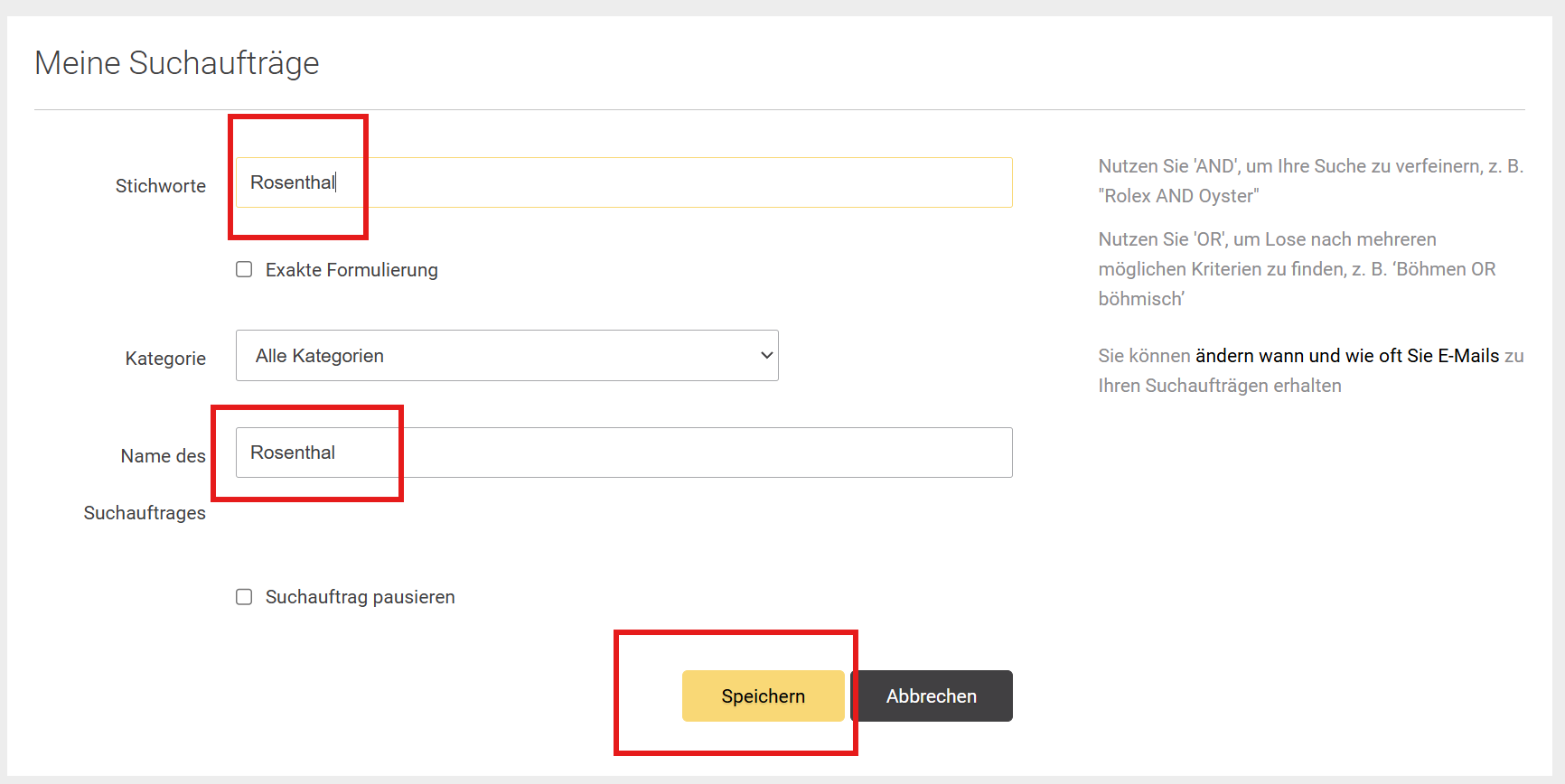Click the Exakte Formulierung label text
The height and width of the screenshot is (784, 1565).
tap(351, 270)
